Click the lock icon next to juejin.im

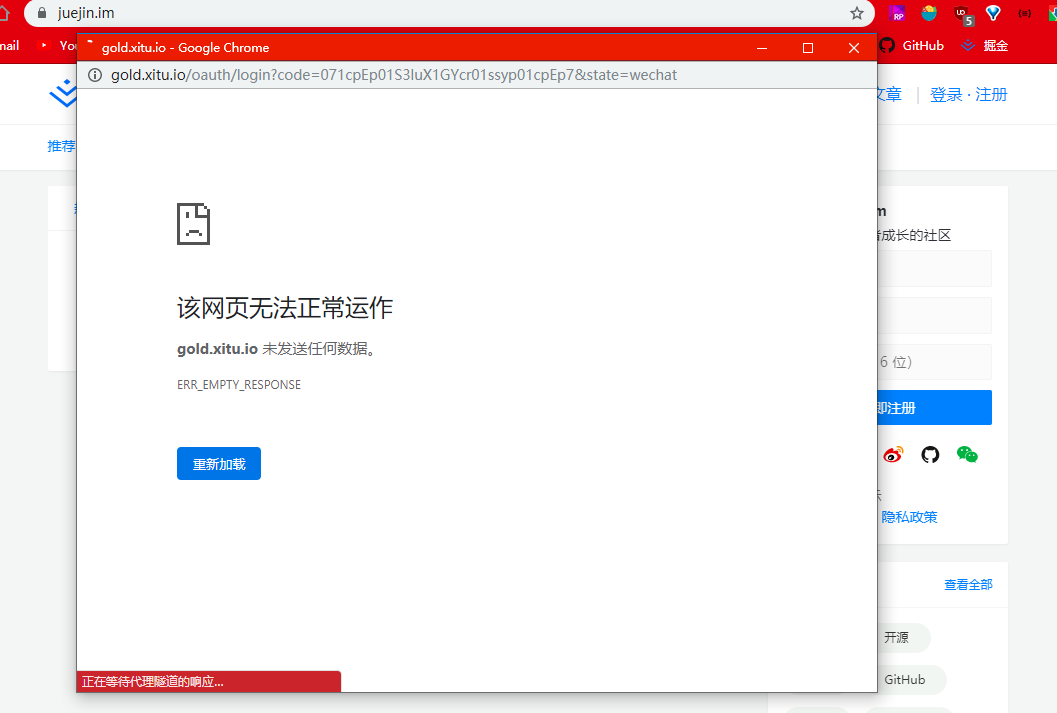pos(42,13)
